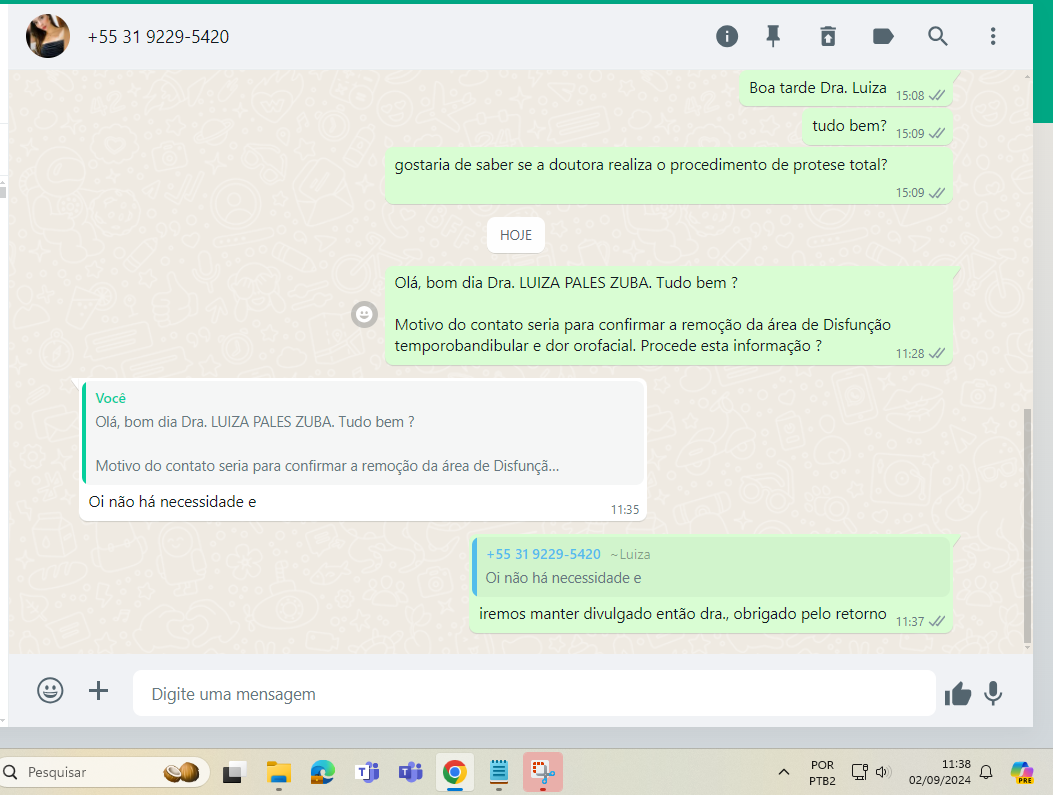This screenshot has height=795, width=1053.
Task: Open the second purple Teams icon in taskbar
Action: (x=410, y=772)
